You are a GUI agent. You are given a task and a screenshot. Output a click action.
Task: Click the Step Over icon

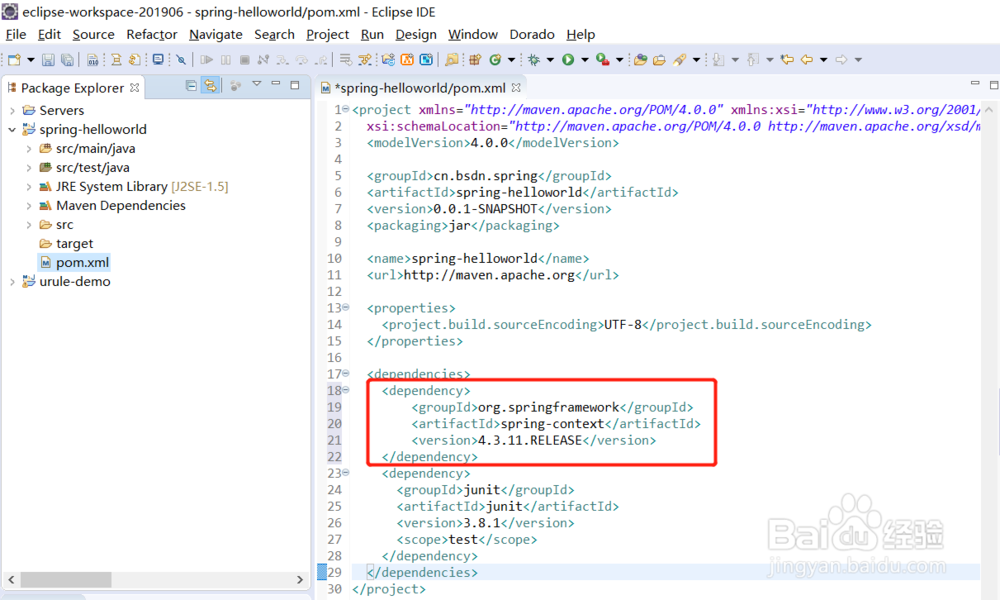coord(301,60)
